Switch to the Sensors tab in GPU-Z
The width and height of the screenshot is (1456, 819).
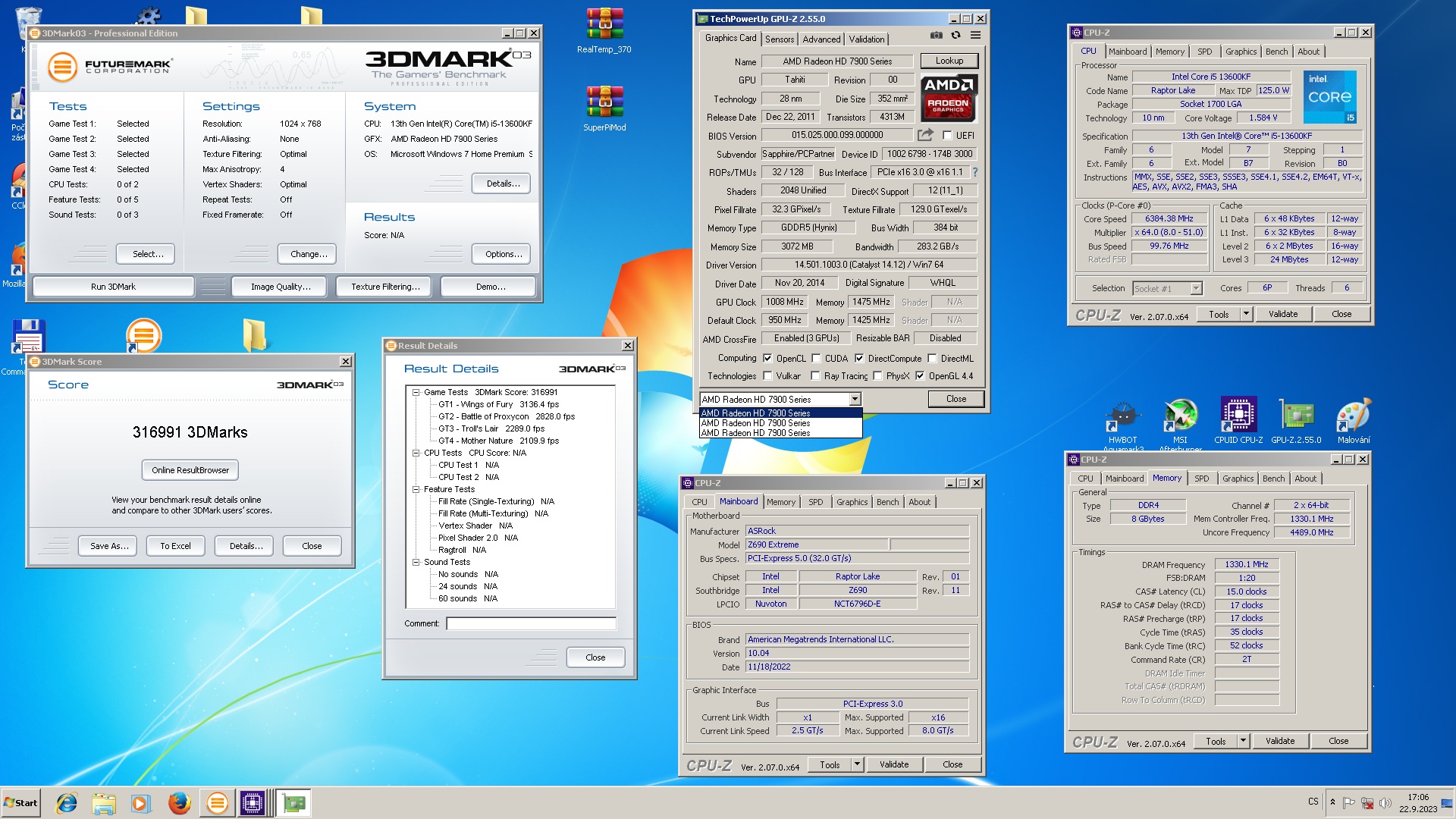780,39
